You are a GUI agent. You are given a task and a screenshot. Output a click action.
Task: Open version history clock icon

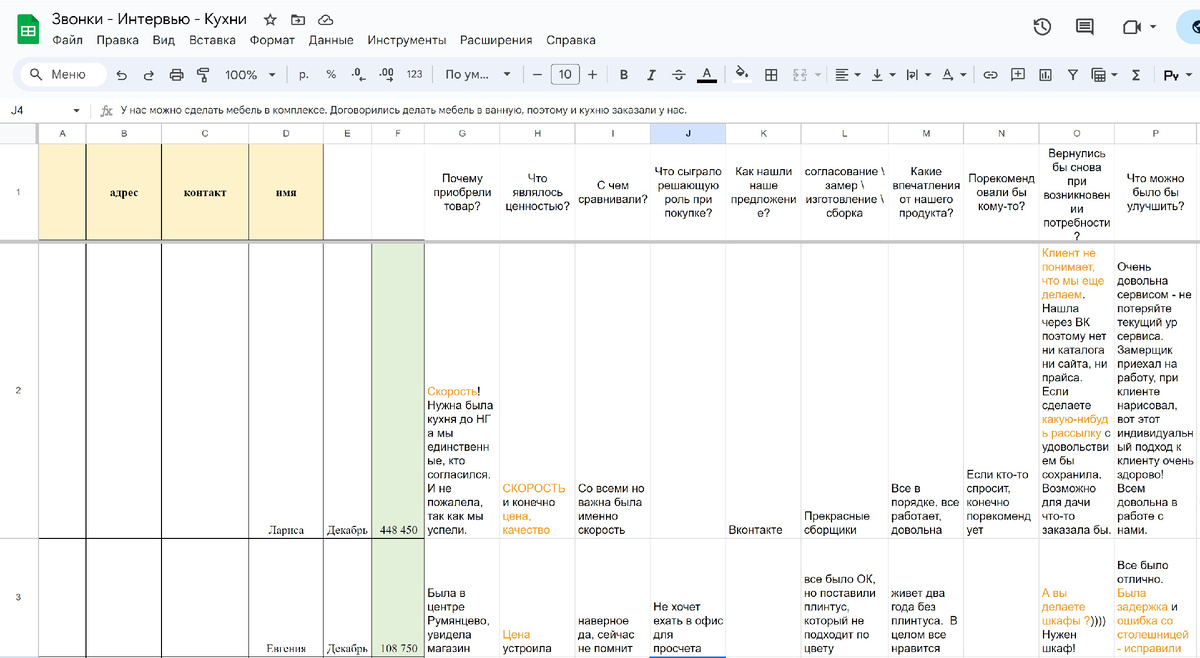pyautogui.click(x=1042, y=27)
